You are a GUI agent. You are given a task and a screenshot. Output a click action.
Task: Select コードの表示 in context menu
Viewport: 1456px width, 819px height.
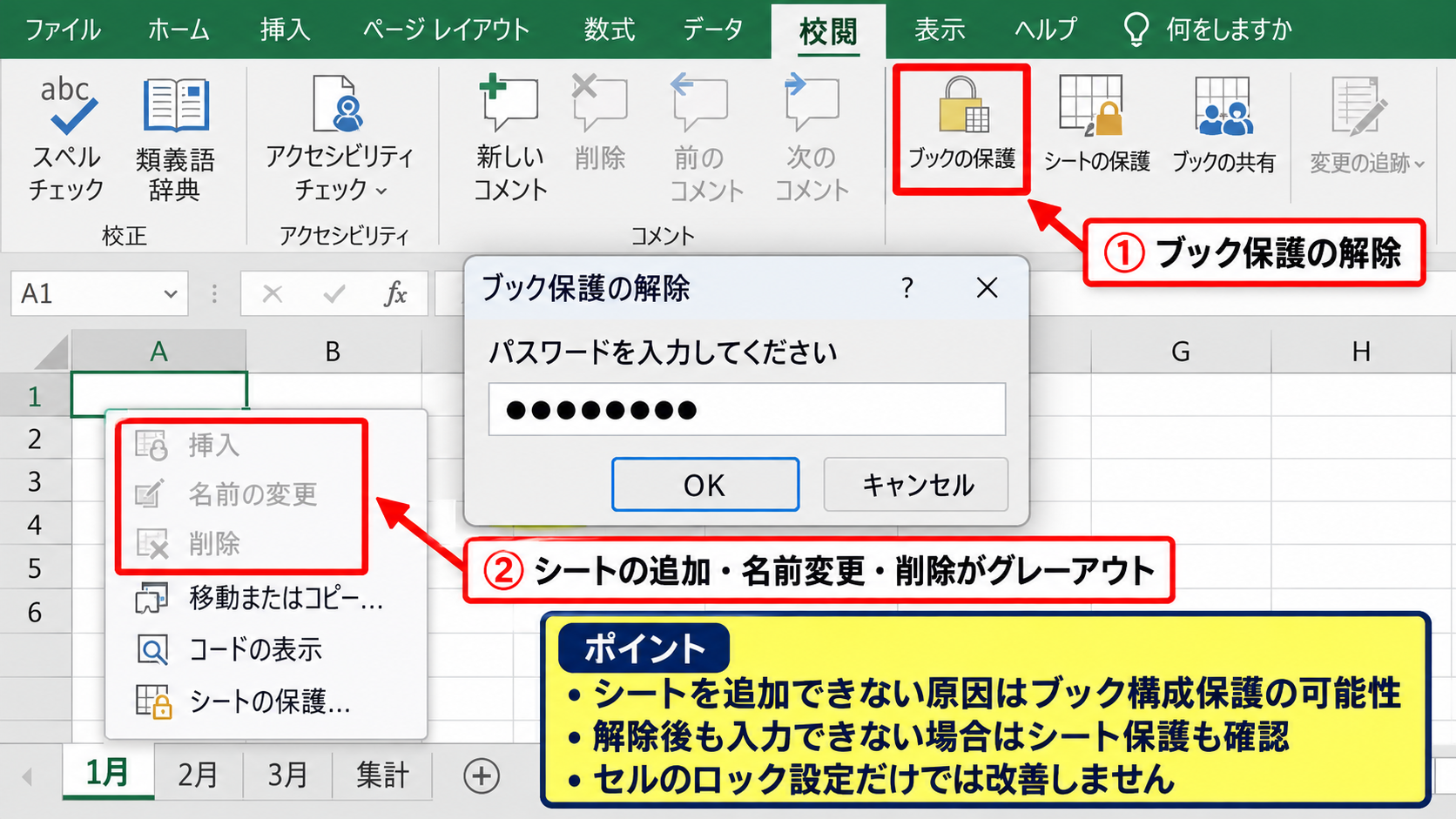coord(266,649)
